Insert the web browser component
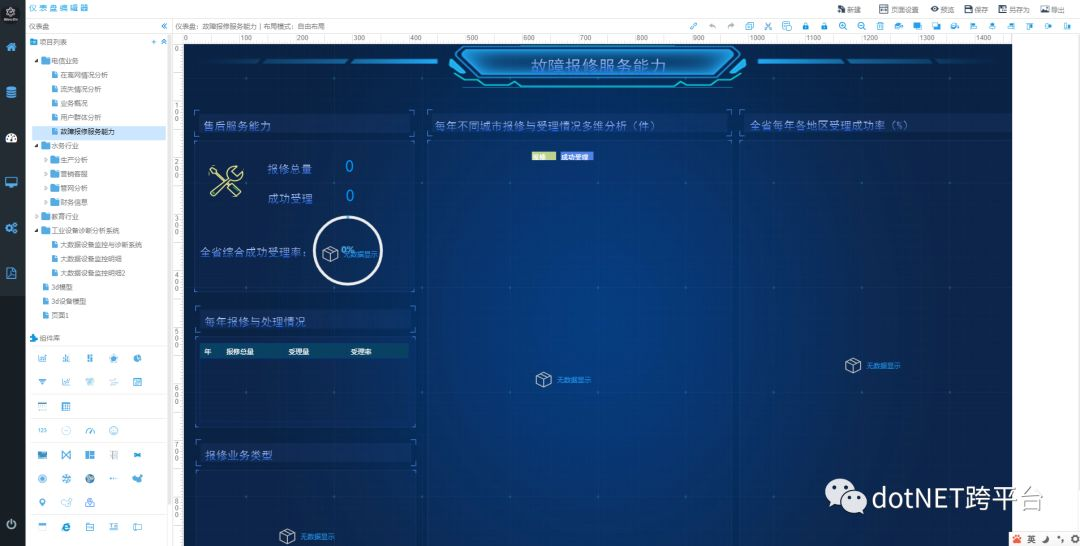 [66, 527]
